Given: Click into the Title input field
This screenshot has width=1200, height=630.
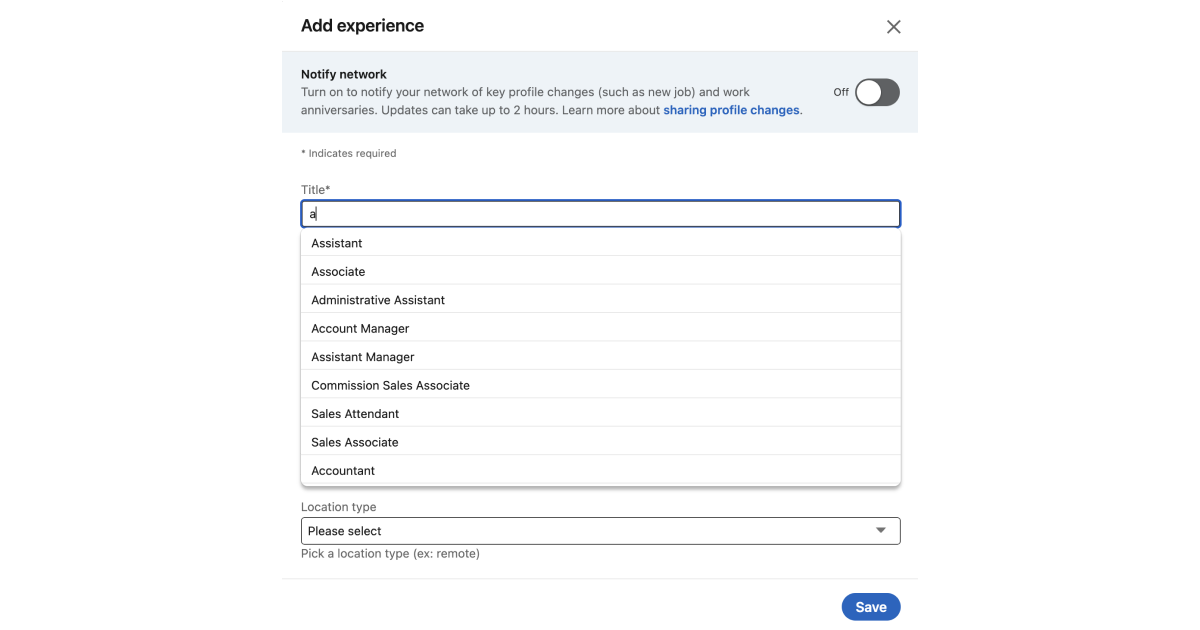Looking at the screenshot, I should tap(600, 214).
